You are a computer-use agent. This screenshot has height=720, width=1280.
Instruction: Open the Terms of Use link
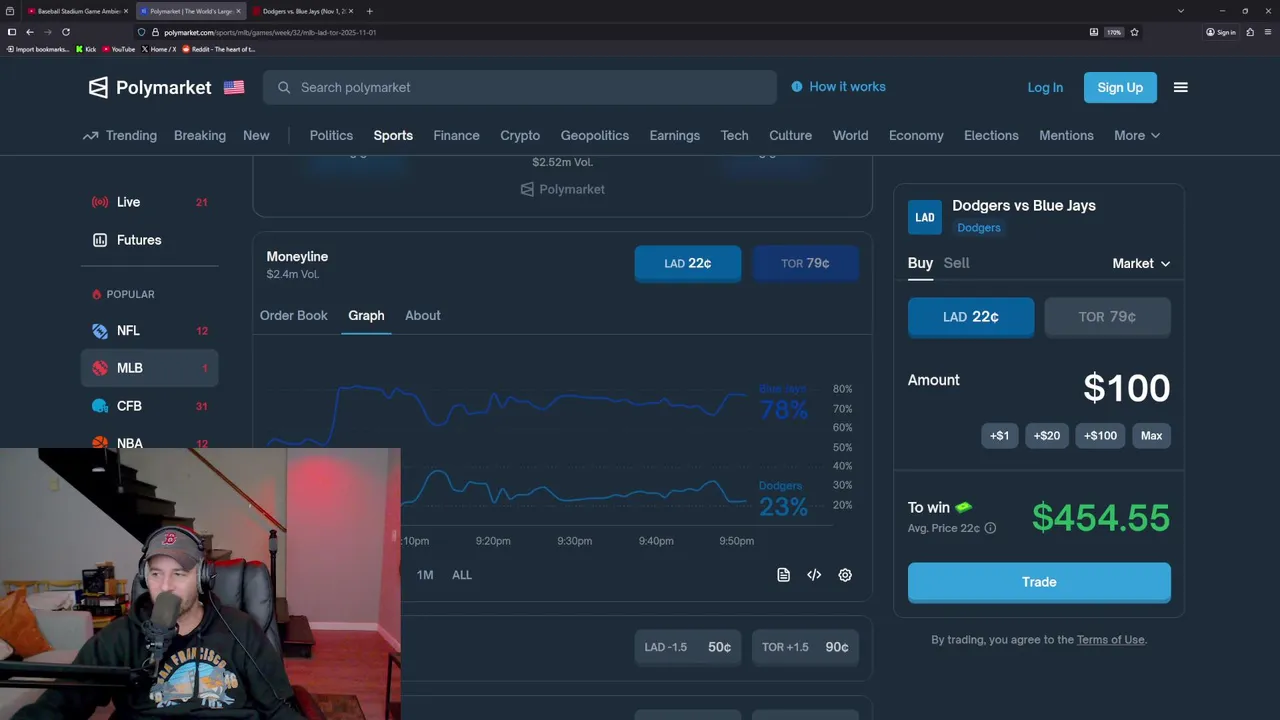point(1110,640)
